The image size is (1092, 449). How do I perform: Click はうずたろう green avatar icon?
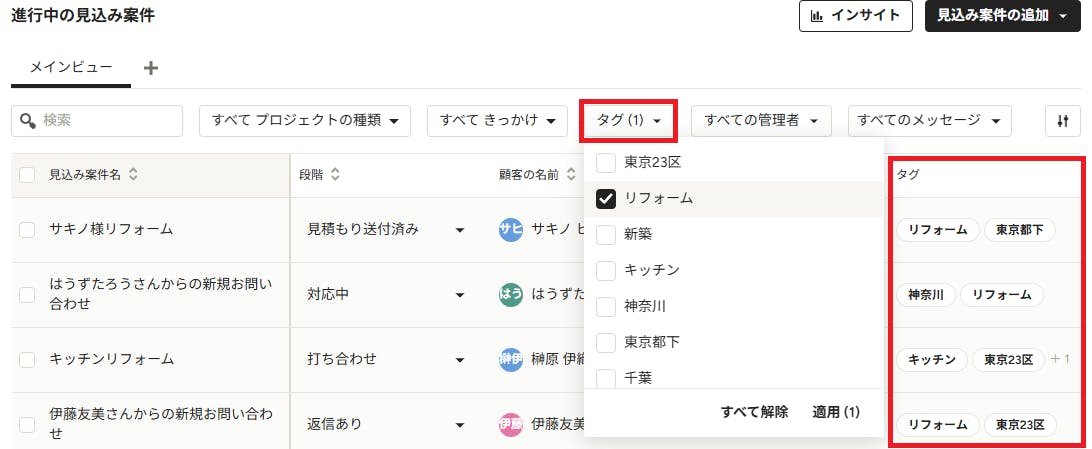point(510,294)
